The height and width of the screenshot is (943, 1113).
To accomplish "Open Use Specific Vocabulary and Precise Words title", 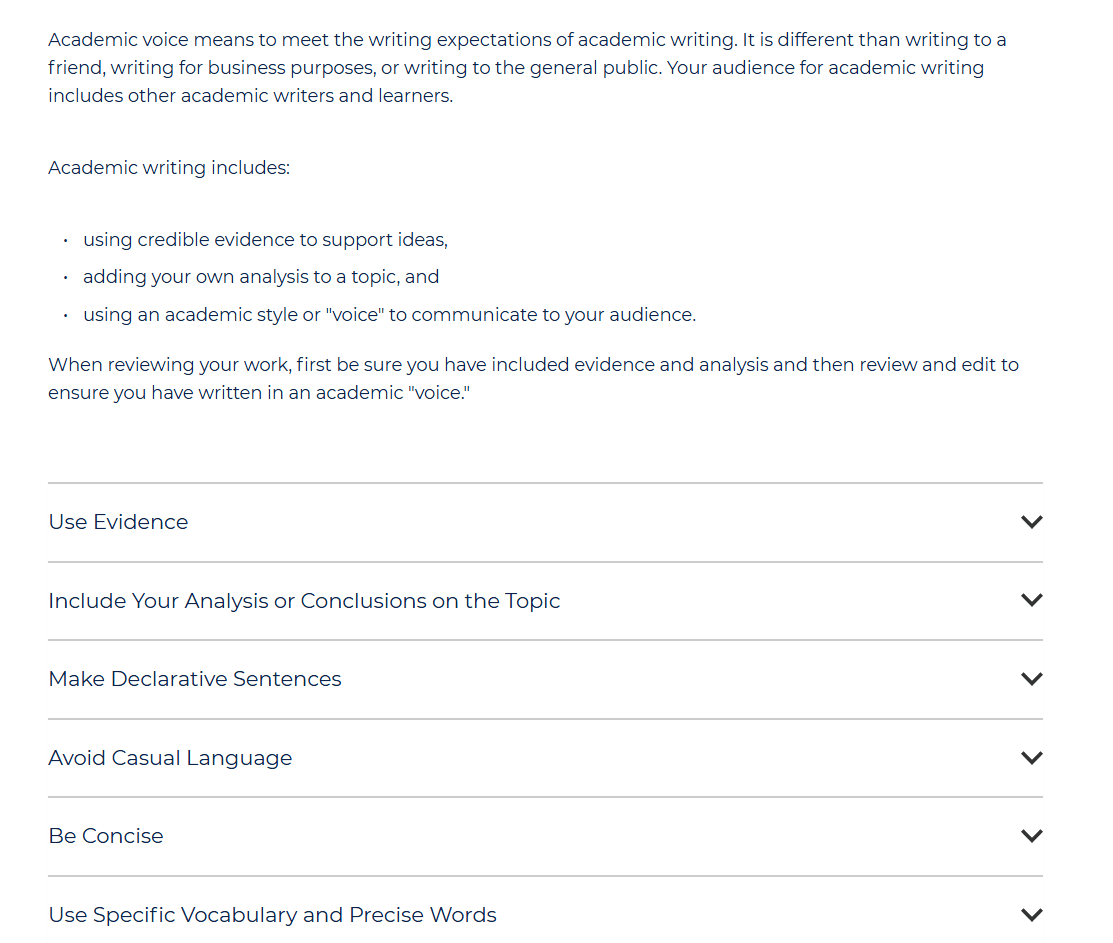I will (x=273, y=915).
